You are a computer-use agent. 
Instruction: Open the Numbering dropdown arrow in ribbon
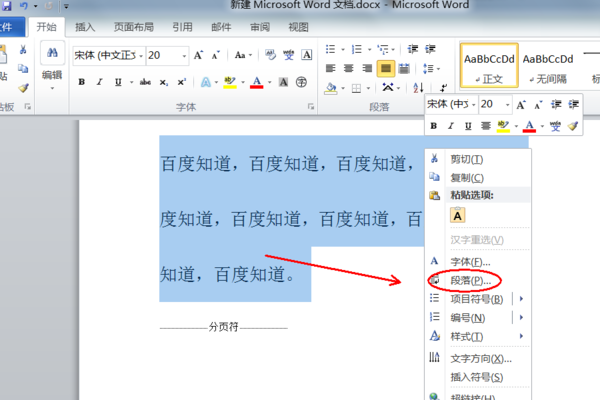pos(369,49)
